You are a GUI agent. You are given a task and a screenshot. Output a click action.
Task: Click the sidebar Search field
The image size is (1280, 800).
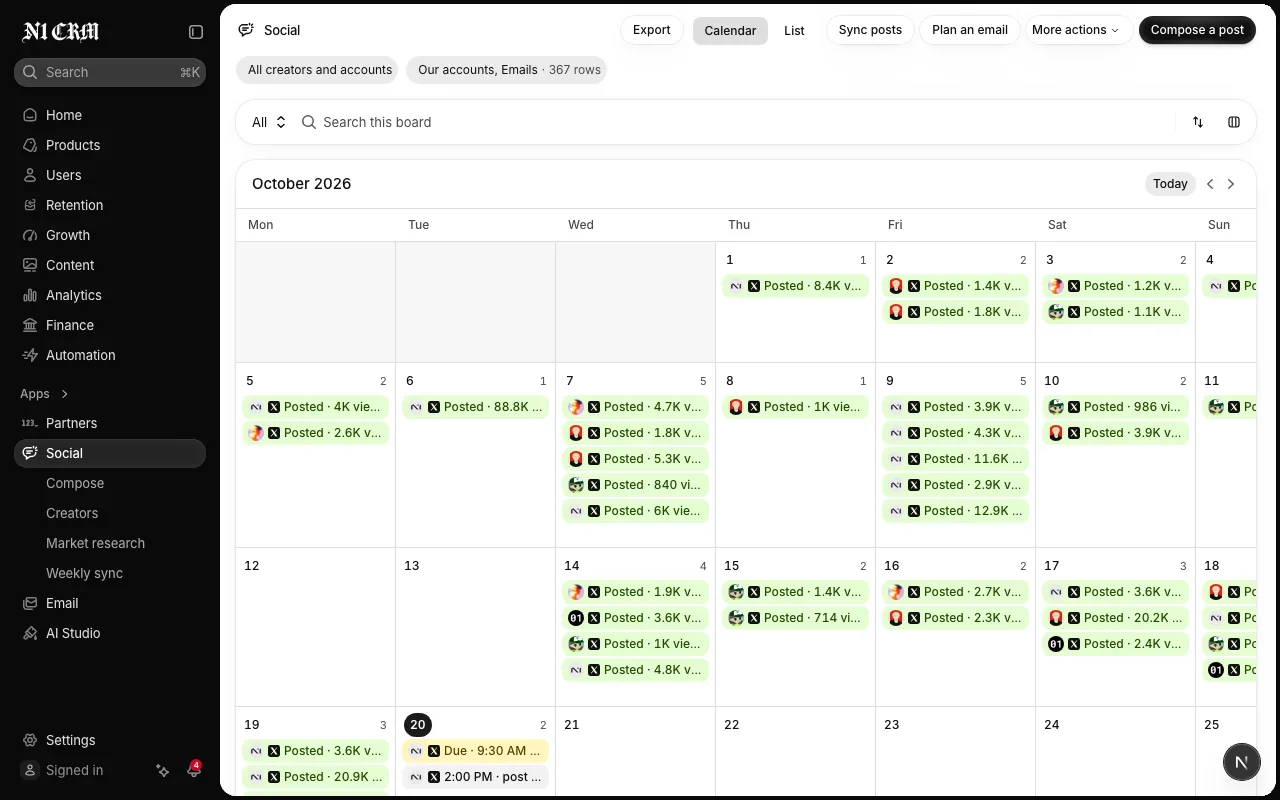(110, 72)
